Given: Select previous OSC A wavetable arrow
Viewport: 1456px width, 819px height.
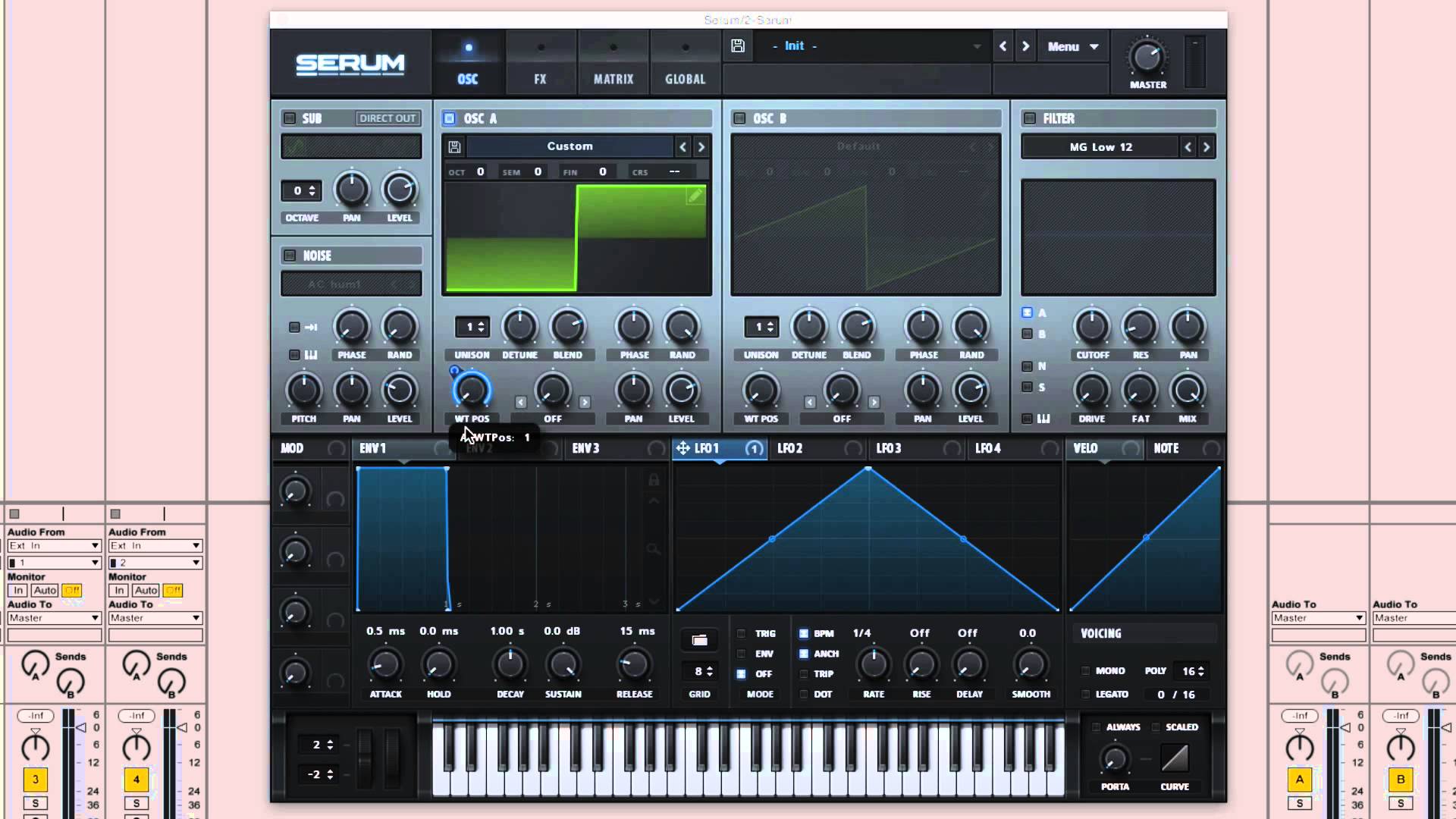Looking at the screenshot, I should pyautogui.click(x=682, y=147).
